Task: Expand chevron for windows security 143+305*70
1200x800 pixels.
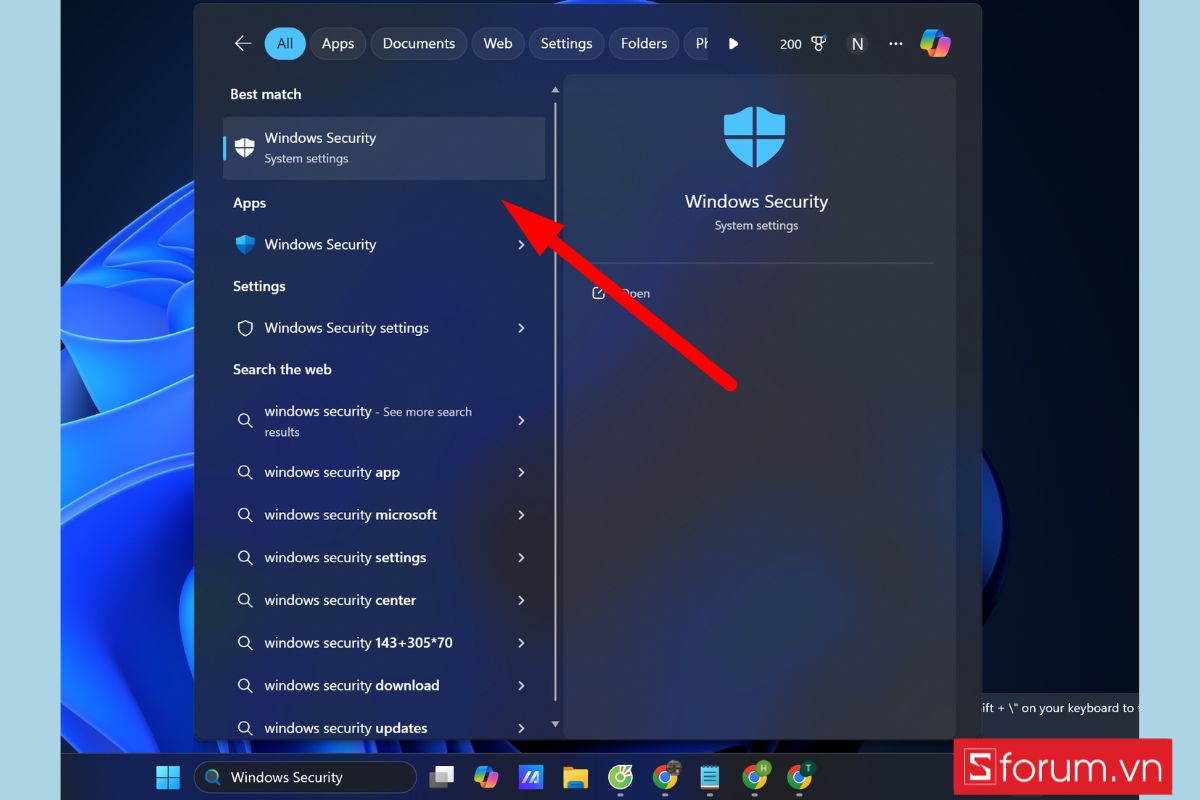Action: 521,643
